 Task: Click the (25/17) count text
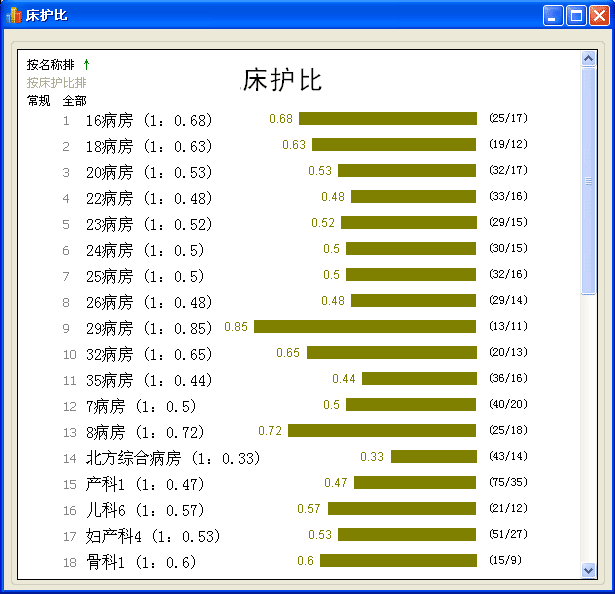508,118
